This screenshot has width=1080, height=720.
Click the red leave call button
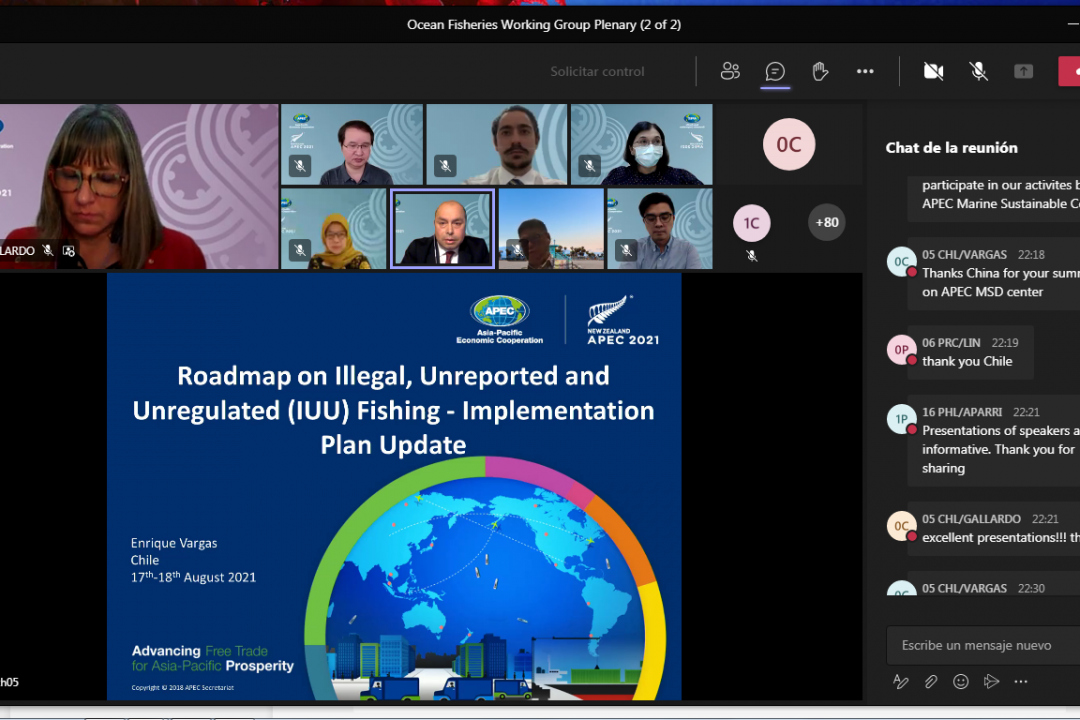coord(1069,71)
